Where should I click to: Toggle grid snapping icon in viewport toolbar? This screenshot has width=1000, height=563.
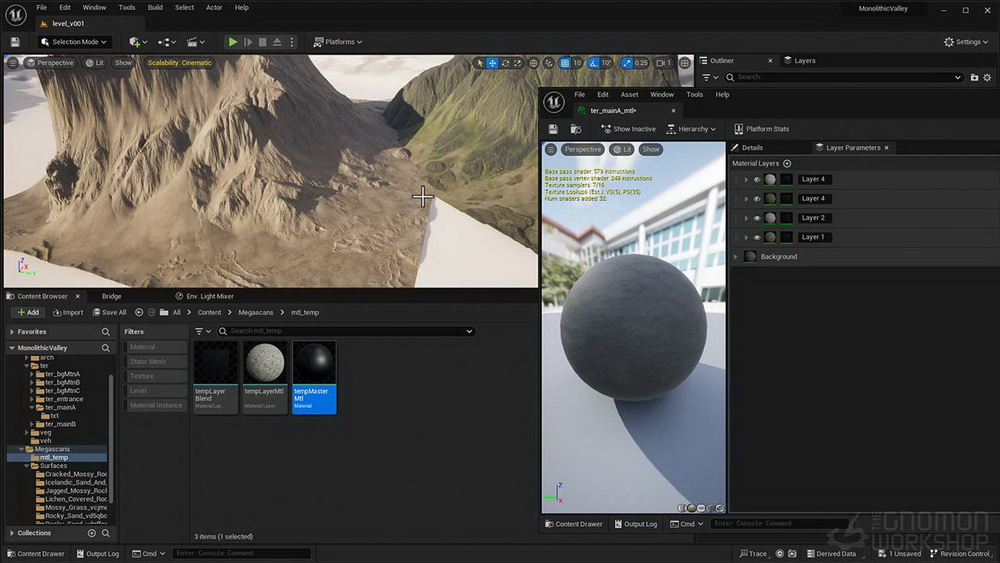pyautogui.click(x=564, y=63)
